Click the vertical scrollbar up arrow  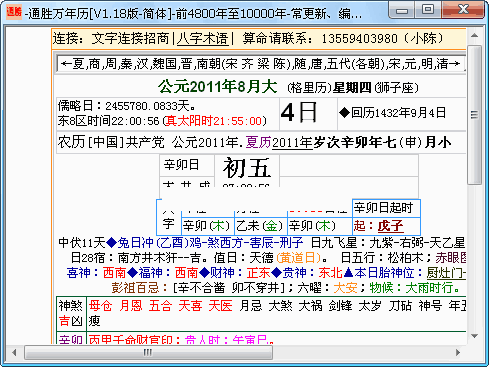pos(475,35)
